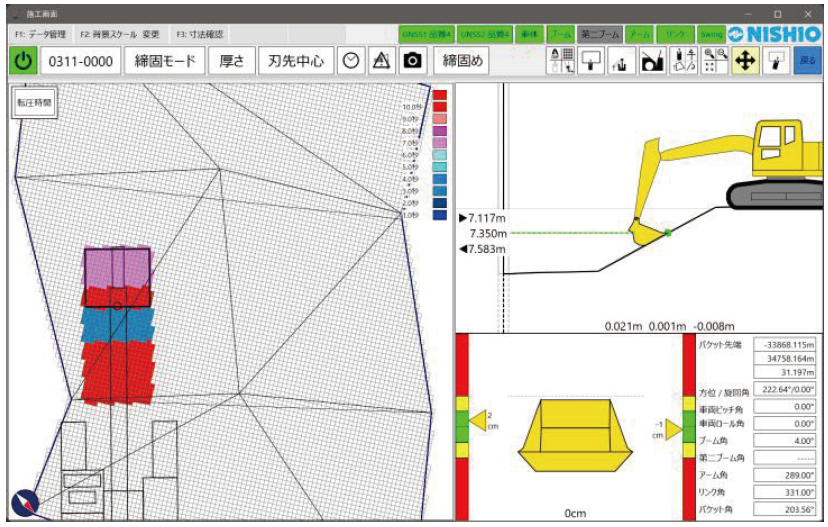Toggle the Swing sensor indicator
The width and height of the screenshot is (828, 527).
pos(711,35)
